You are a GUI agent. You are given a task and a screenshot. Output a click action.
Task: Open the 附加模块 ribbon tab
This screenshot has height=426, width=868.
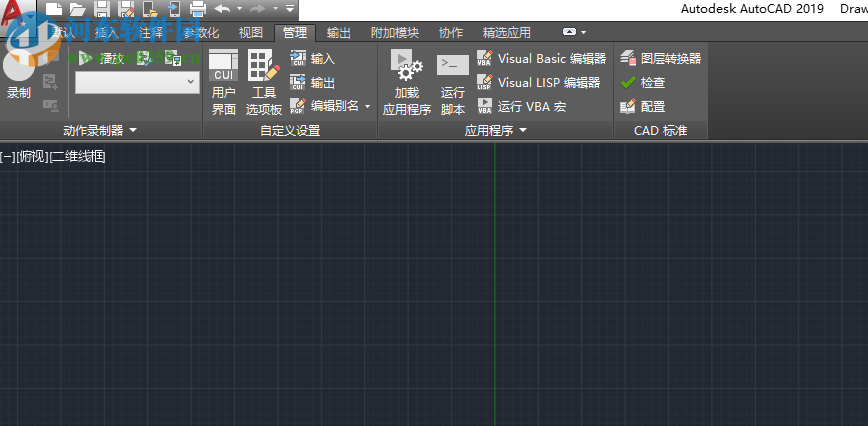point(395,33)
